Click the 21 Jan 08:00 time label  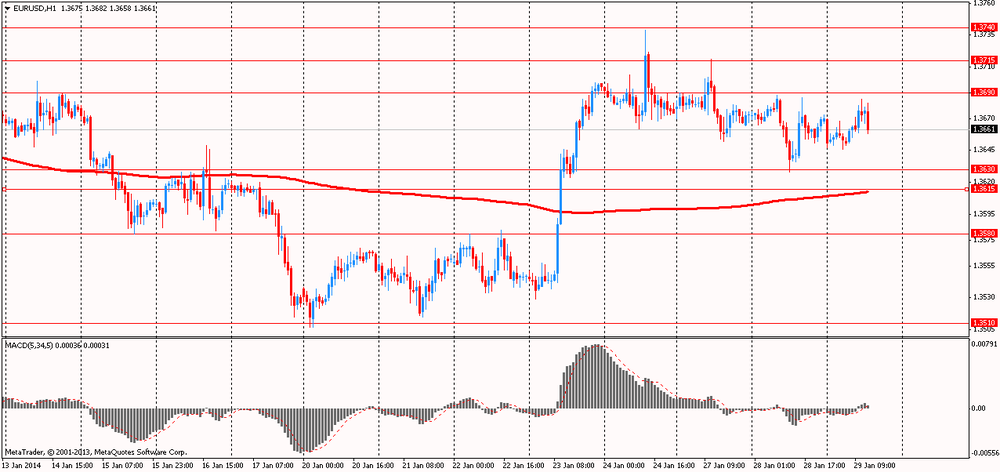pos(422,466)
